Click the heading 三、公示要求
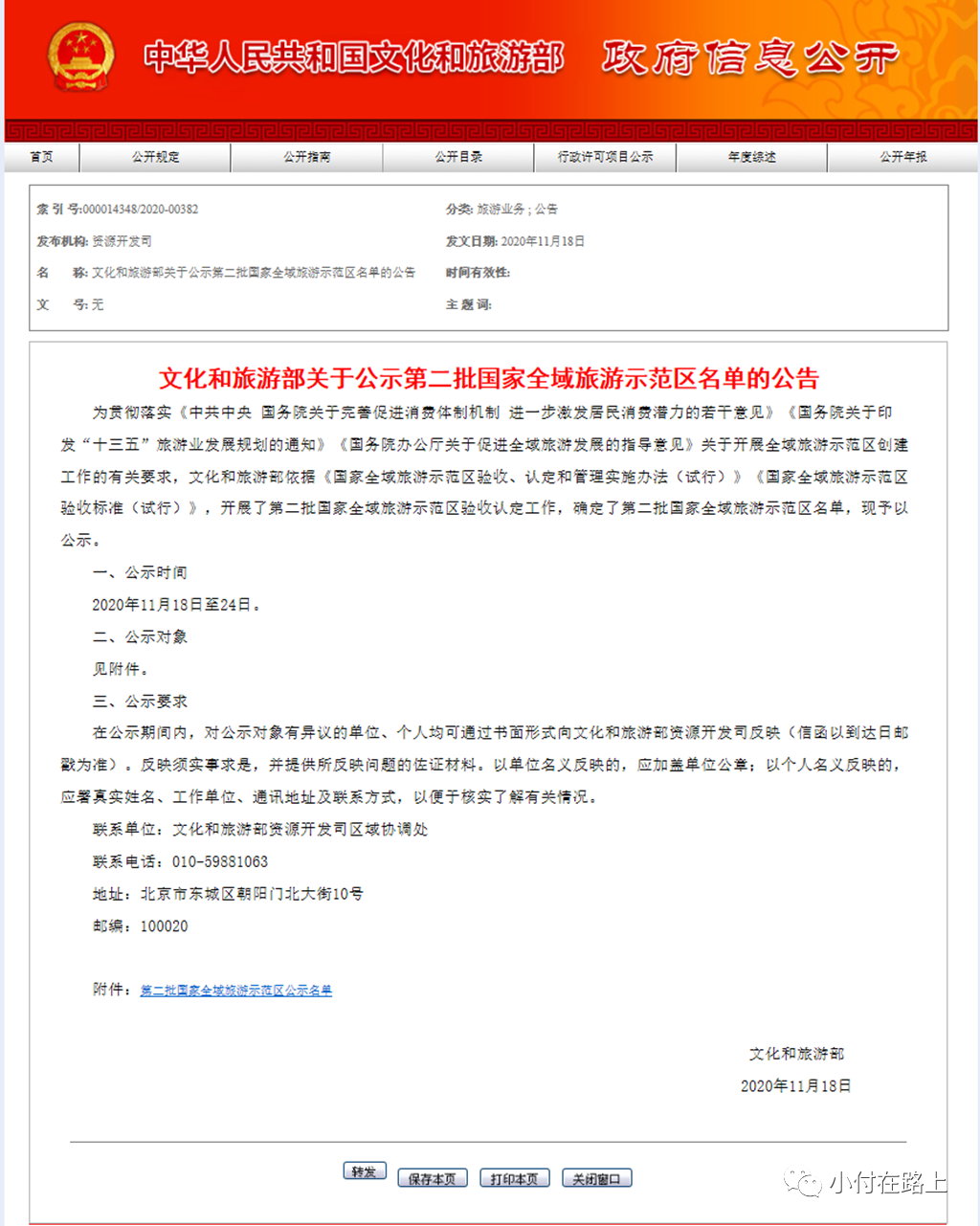The width and height of the screenshot is (980, 1226). click(140, 702)
